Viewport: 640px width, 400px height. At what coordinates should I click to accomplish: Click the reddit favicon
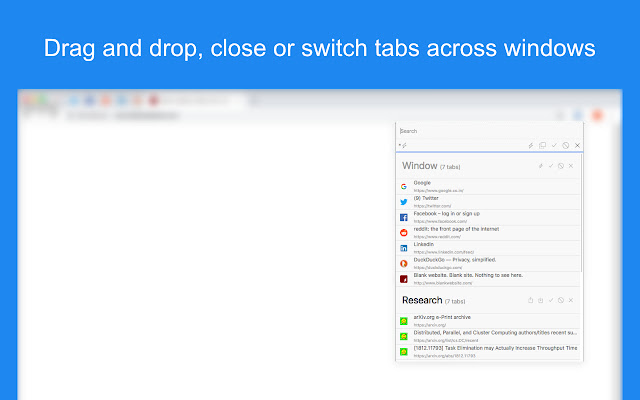point(404,233)
